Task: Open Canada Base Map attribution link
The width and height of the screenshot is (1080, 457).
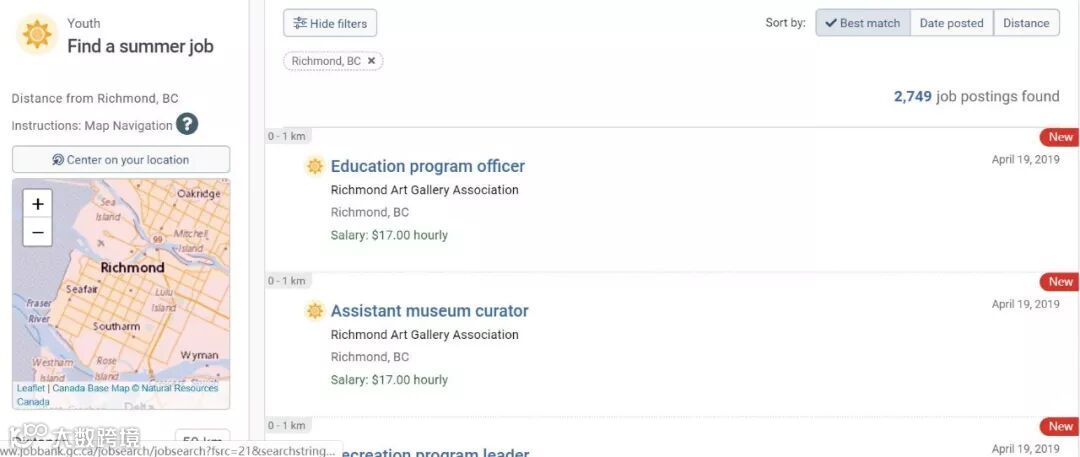Action: point(91,388)
